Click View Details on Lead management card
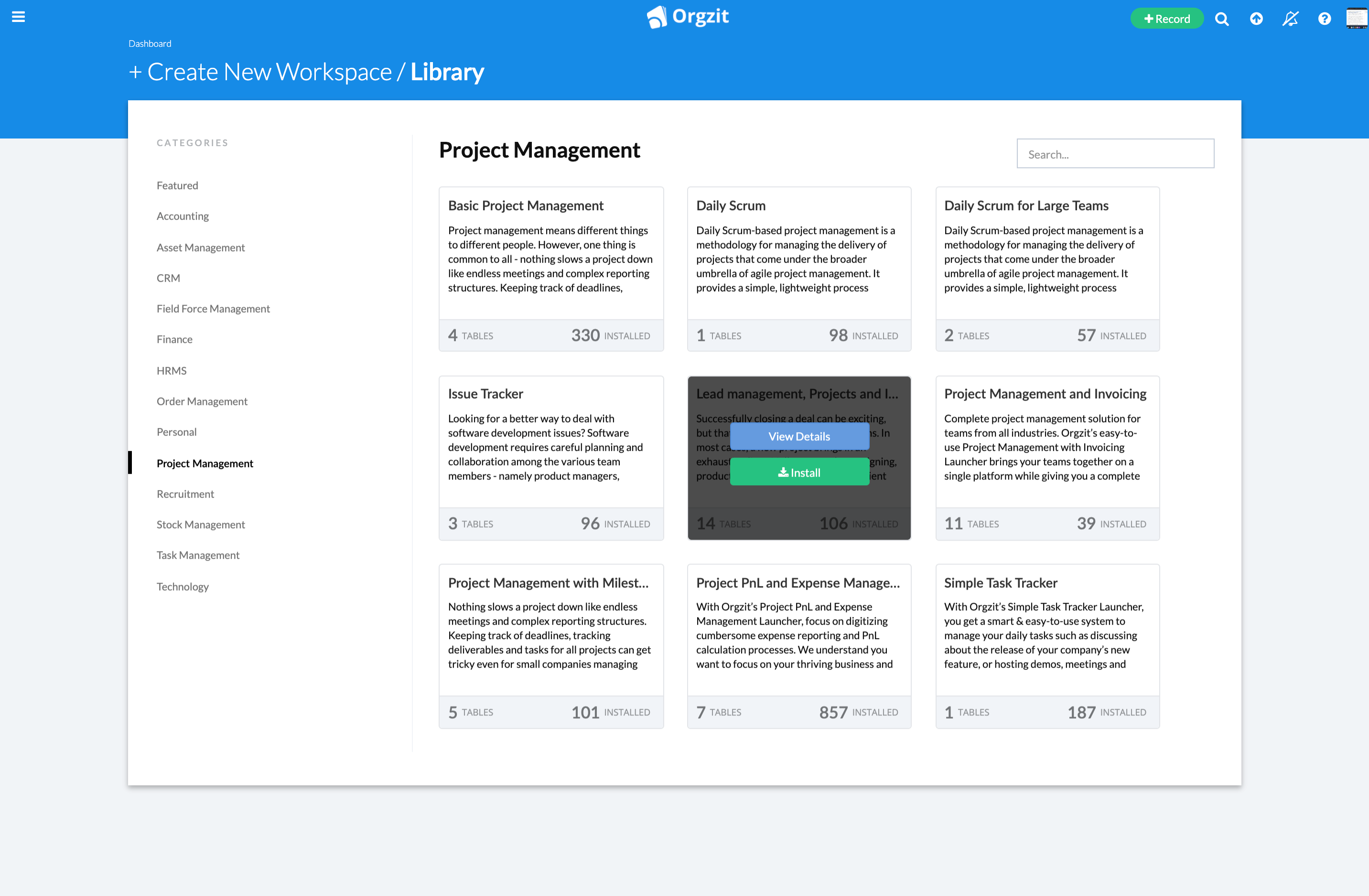Screen dimensions: 1369x896 pyautogui.click(x=799, y=437)
